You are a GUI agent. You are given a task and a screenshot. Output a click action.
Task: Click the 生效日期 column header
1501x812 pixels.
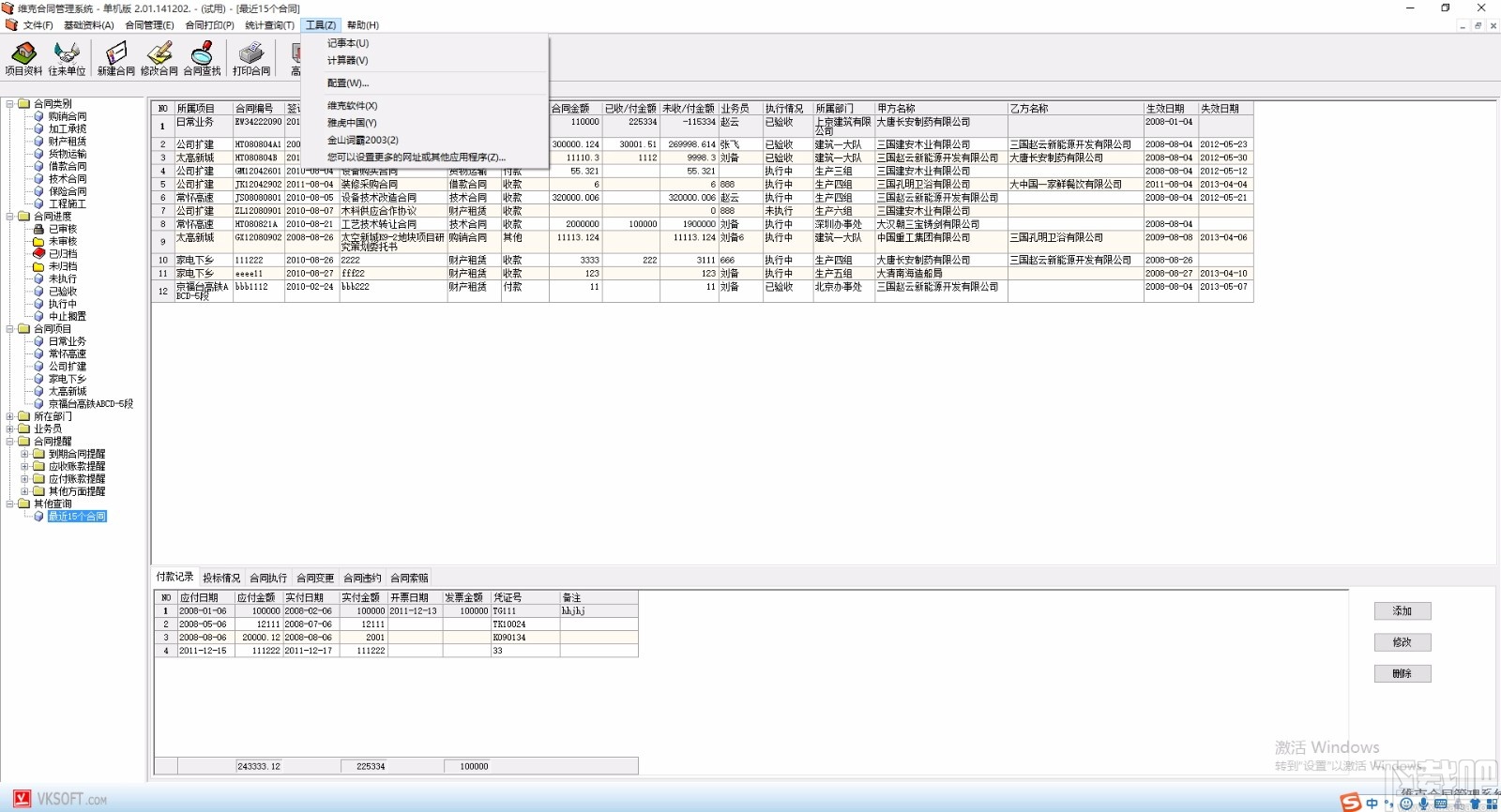point(1170,109)
